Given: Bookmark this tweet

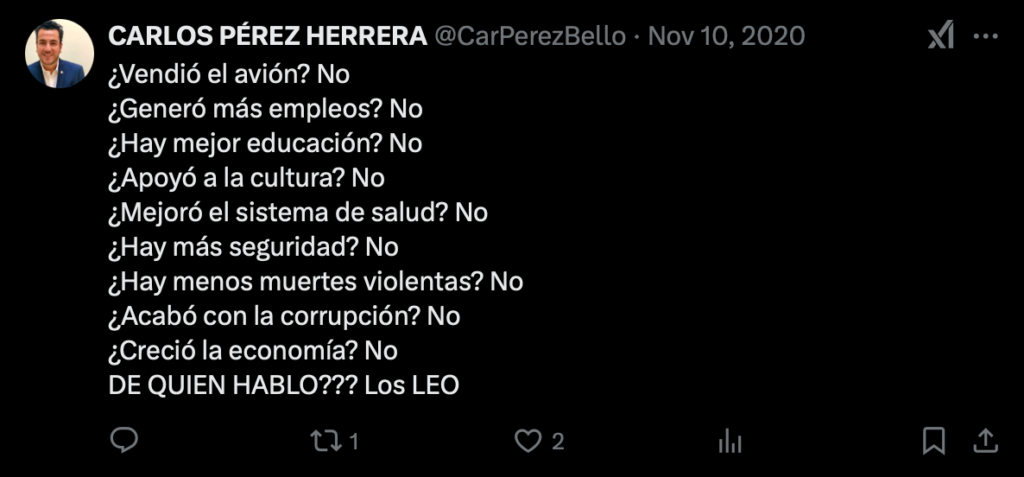Looking at the screenshot, I should coord(933,440).
